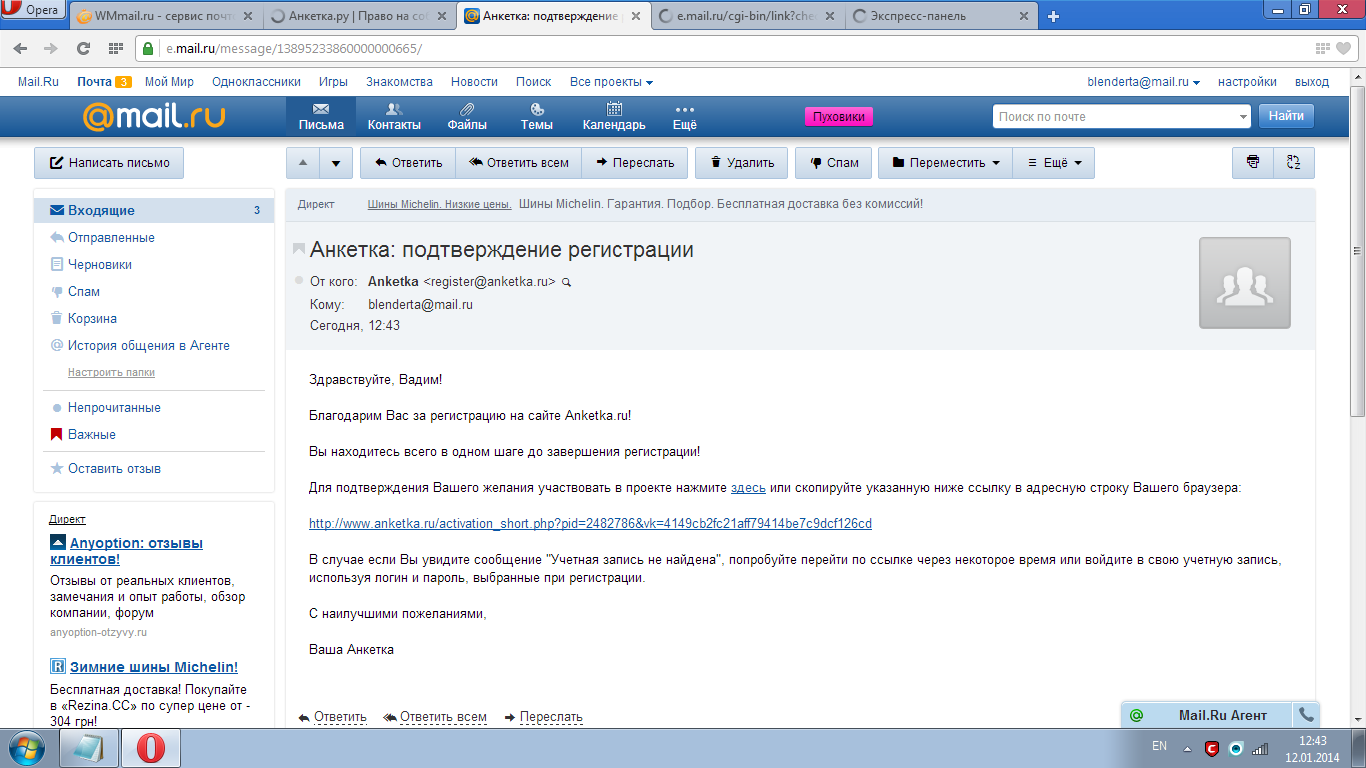Click Переслать in the toolbar

[x=634, y=163]
